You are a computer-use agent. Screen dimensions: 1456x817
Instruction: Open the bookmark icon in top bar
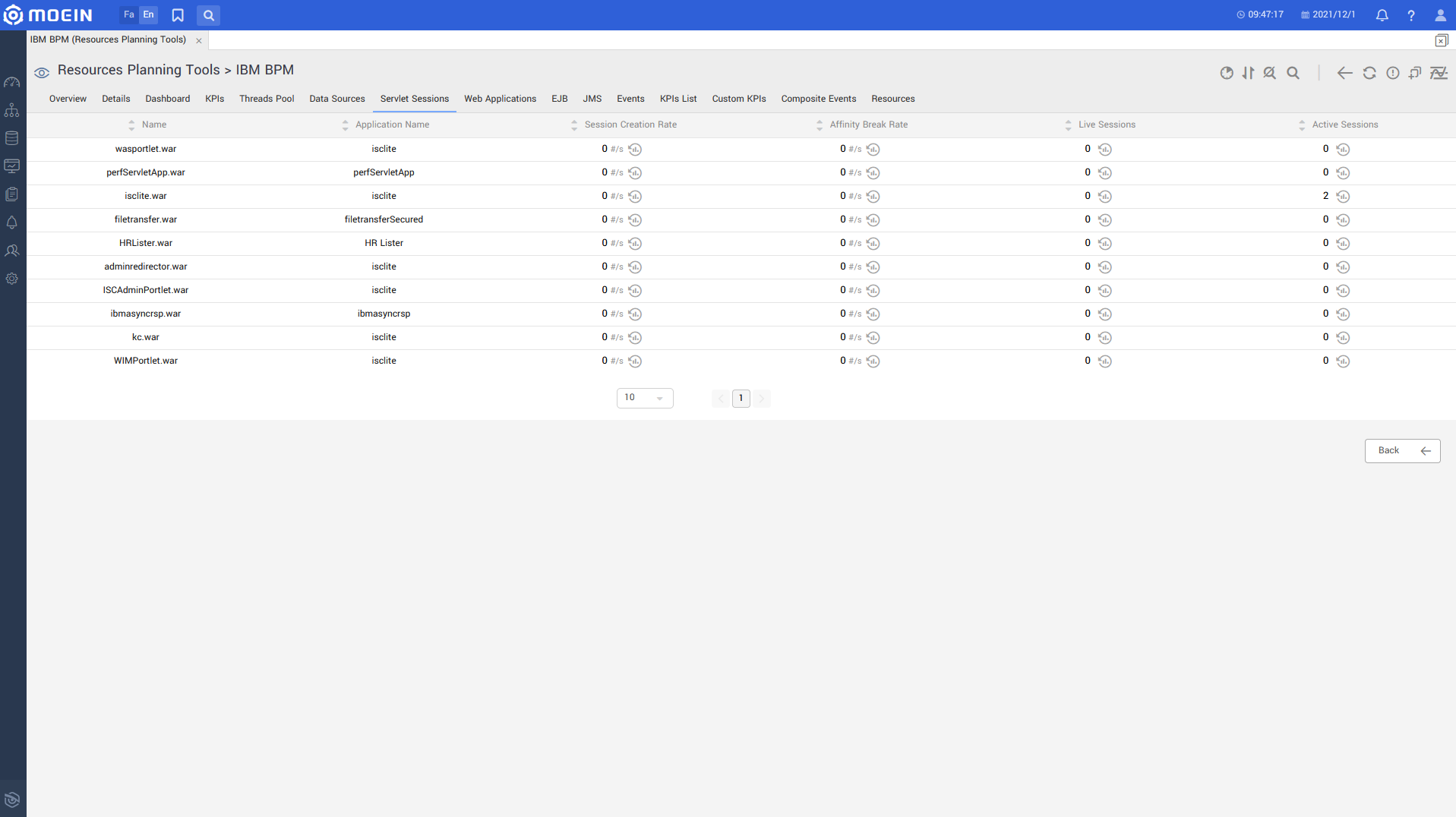click(178, 14)
